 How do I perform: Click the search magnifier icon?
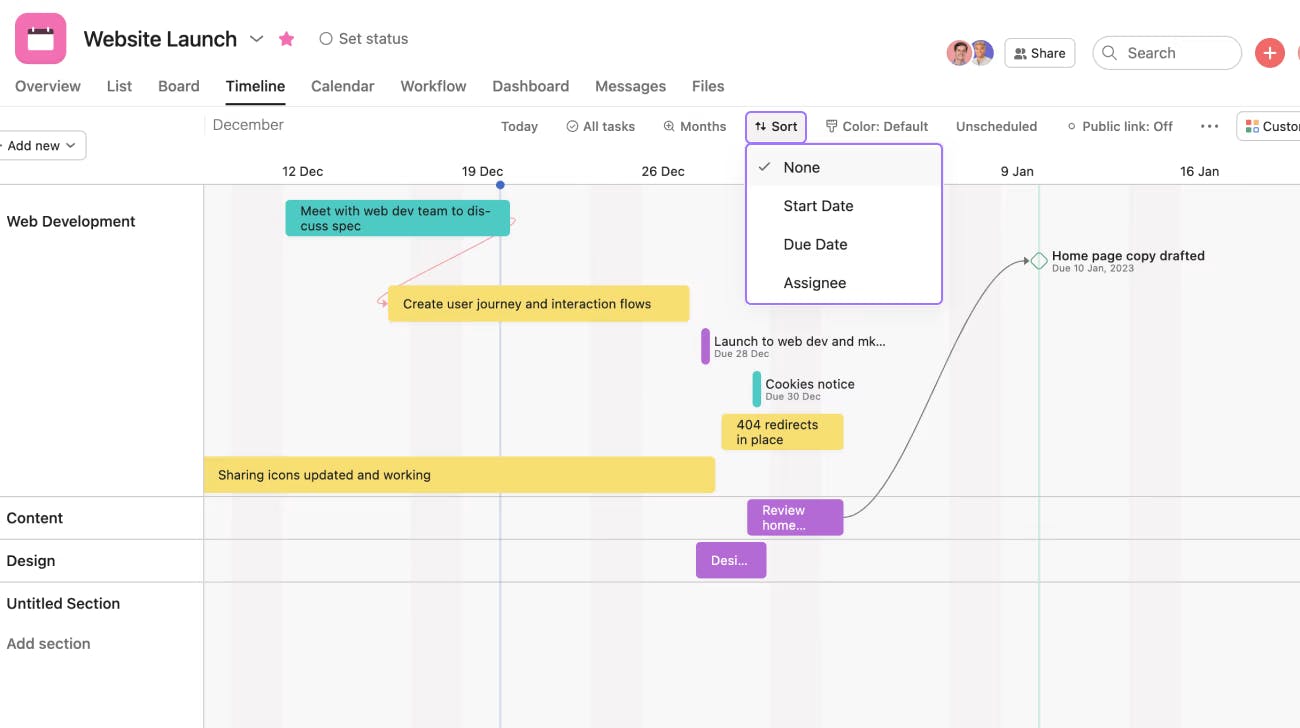click(x=1110, y=52)
